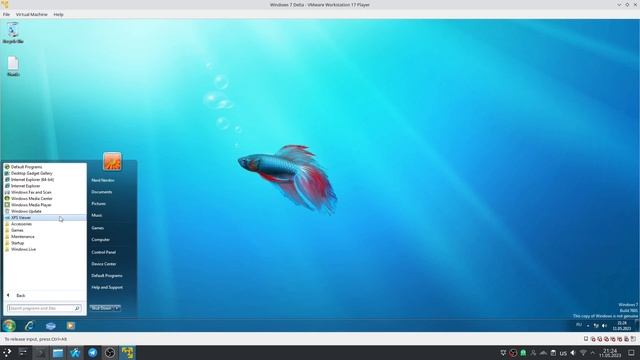Screen dimensions: 640x360
Task: Show desktop using host panel corner button
Action: coord(631,353)
